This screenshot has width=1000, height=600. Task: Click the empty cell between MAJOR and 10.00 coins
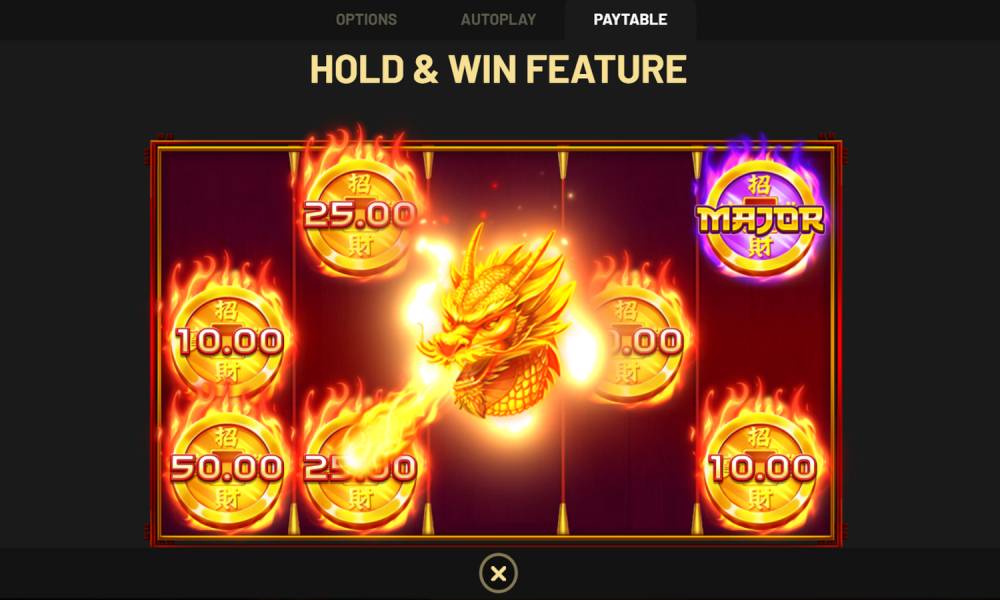click(763, 343)
